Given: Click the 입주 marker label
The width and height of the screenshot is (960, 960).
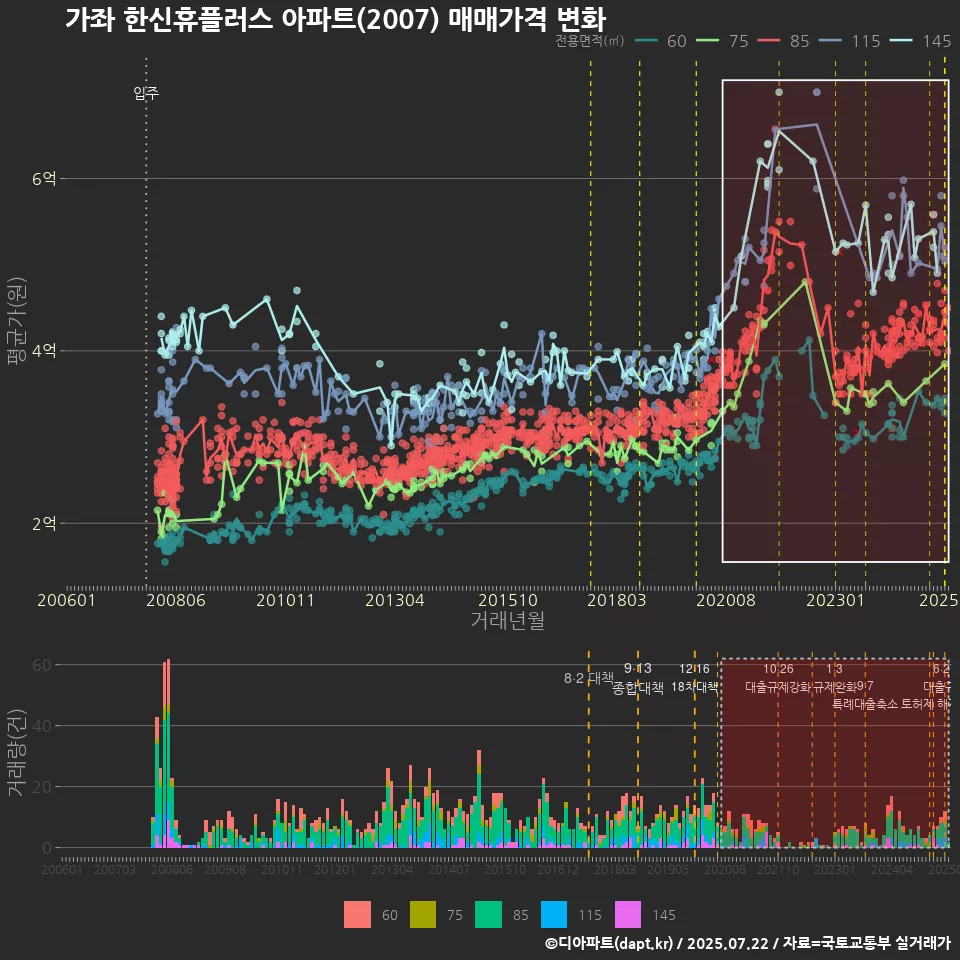Looking at the screenshot, I should coord(146,93).
